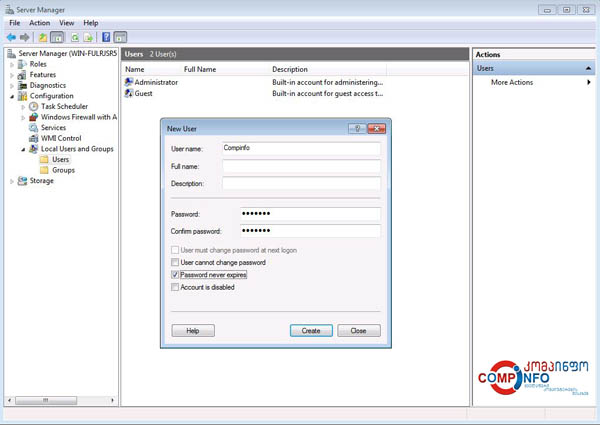This screenshot has height=425, width=600.
Task: Toggle the Show/Hide Console Tree icon
Action: (57, 37)
